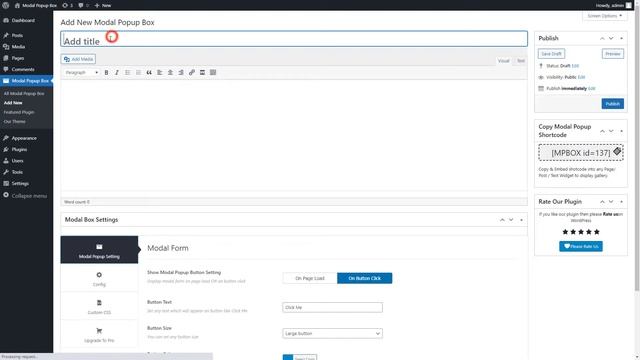This screenshot has height=360, width=640.
Task: Open All Modal Popup Box submenu
Action: [24, 93]
